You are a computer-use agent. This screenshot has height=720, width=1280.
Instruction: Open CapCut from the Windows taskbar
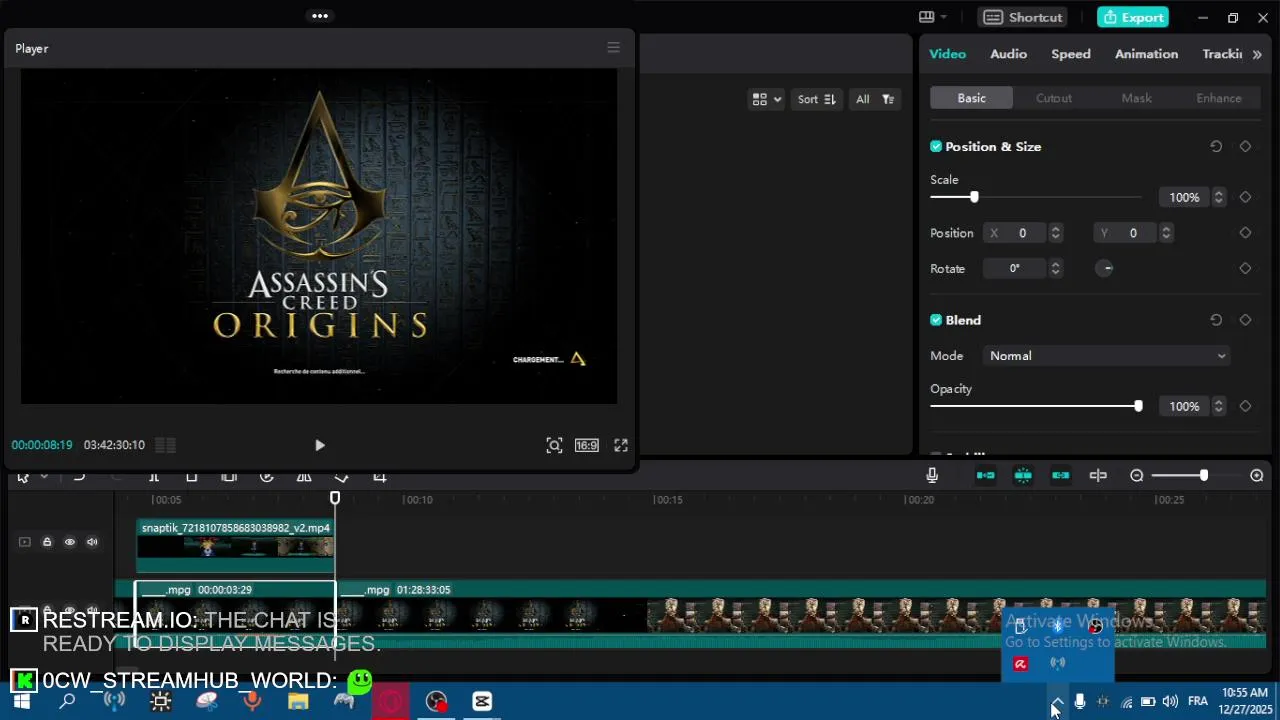[x=482, y=701]
